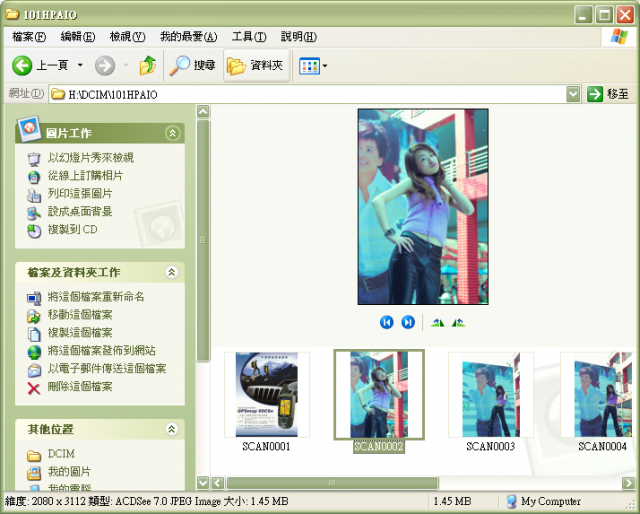Click the rename file icon
The width and height of the screenshot is (640, 514).
[34, 298]
